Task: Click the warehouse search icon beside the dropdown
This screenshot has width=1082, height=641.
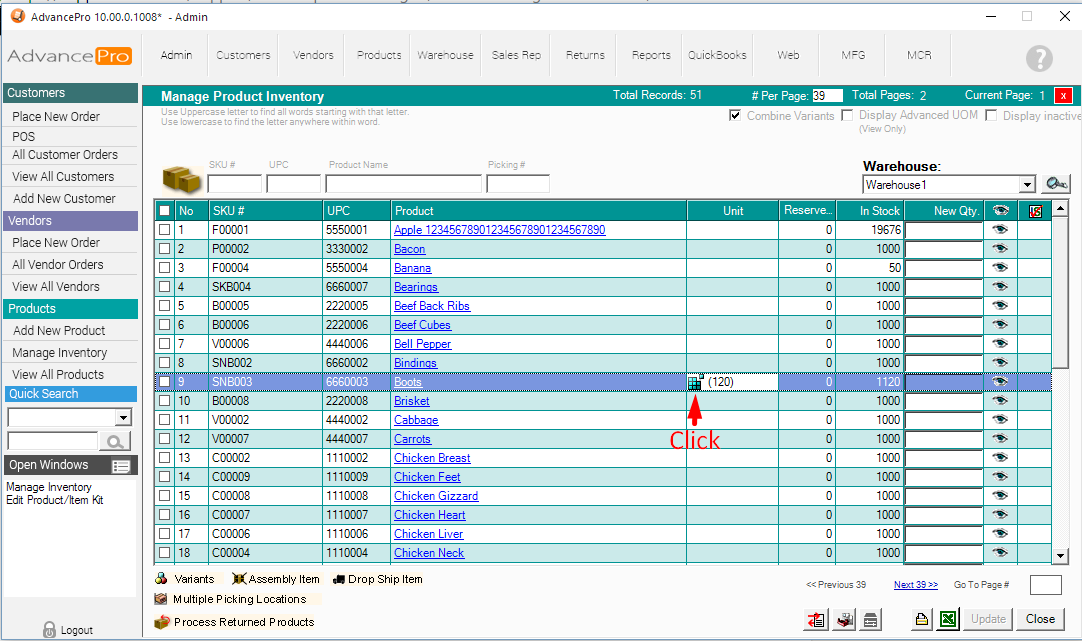Action: [1055, 184]
